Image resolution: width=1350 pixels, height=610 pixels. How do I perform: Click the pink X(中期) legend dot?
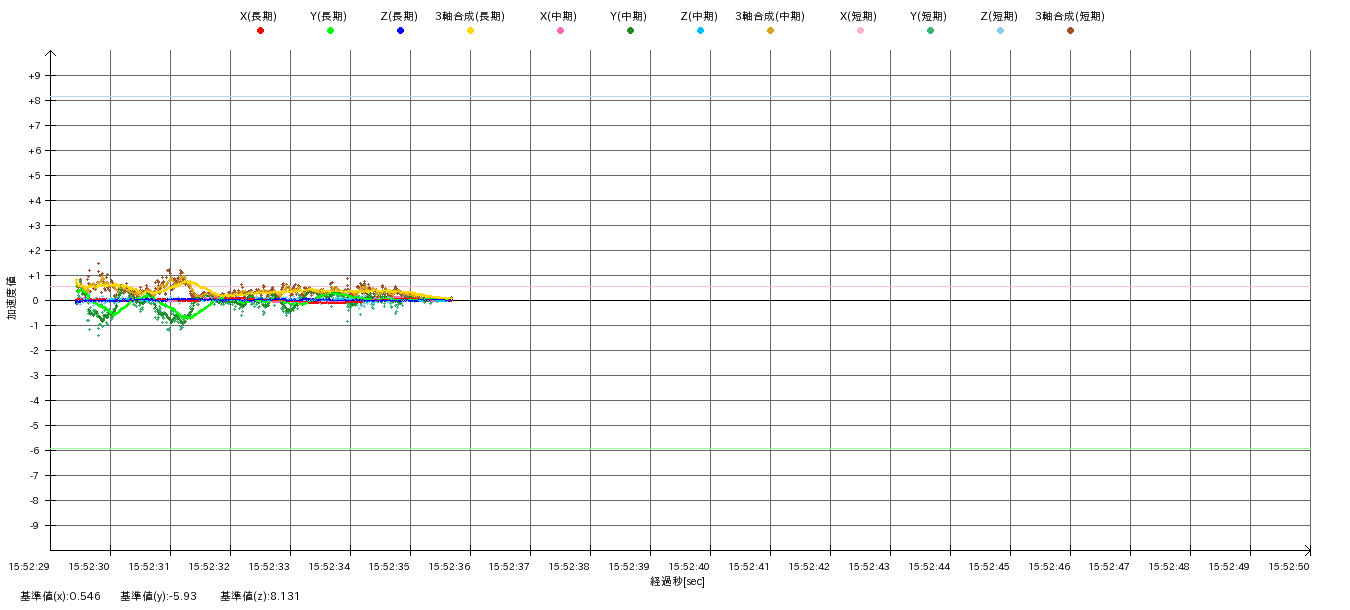560,31
